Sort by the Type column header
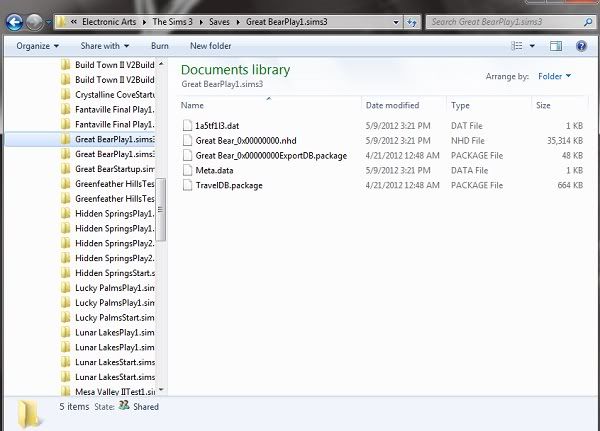 click(489, 105)
